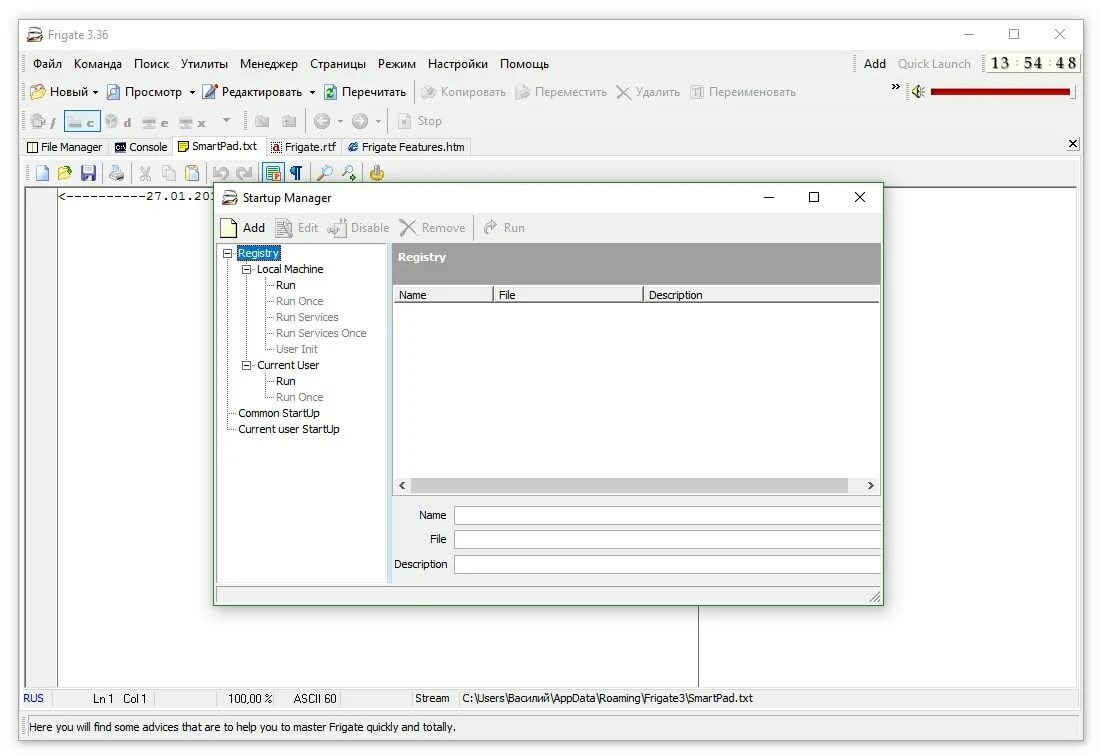Viewport: 1099px width, 755px height.
Task: Mute sound using the speaker icon
Action: point(917,91)
